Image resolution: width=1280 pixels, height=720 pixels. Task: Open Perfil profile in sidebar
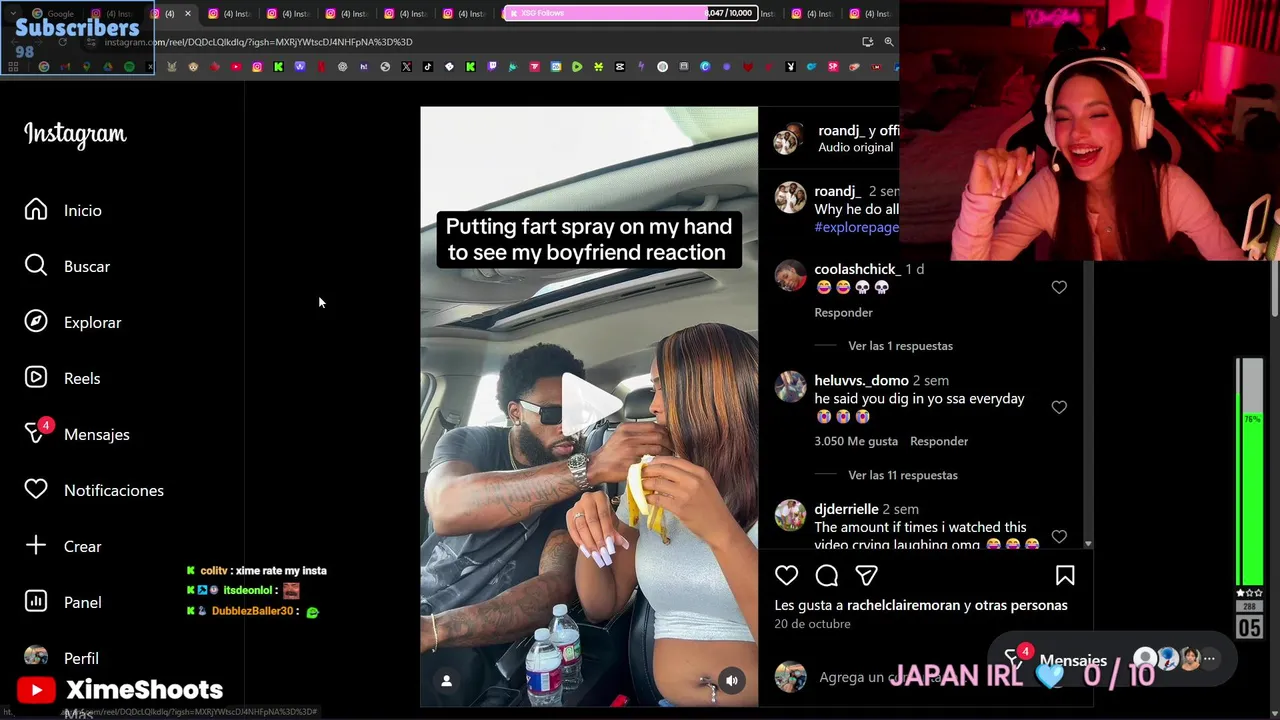tap(62, 658)
